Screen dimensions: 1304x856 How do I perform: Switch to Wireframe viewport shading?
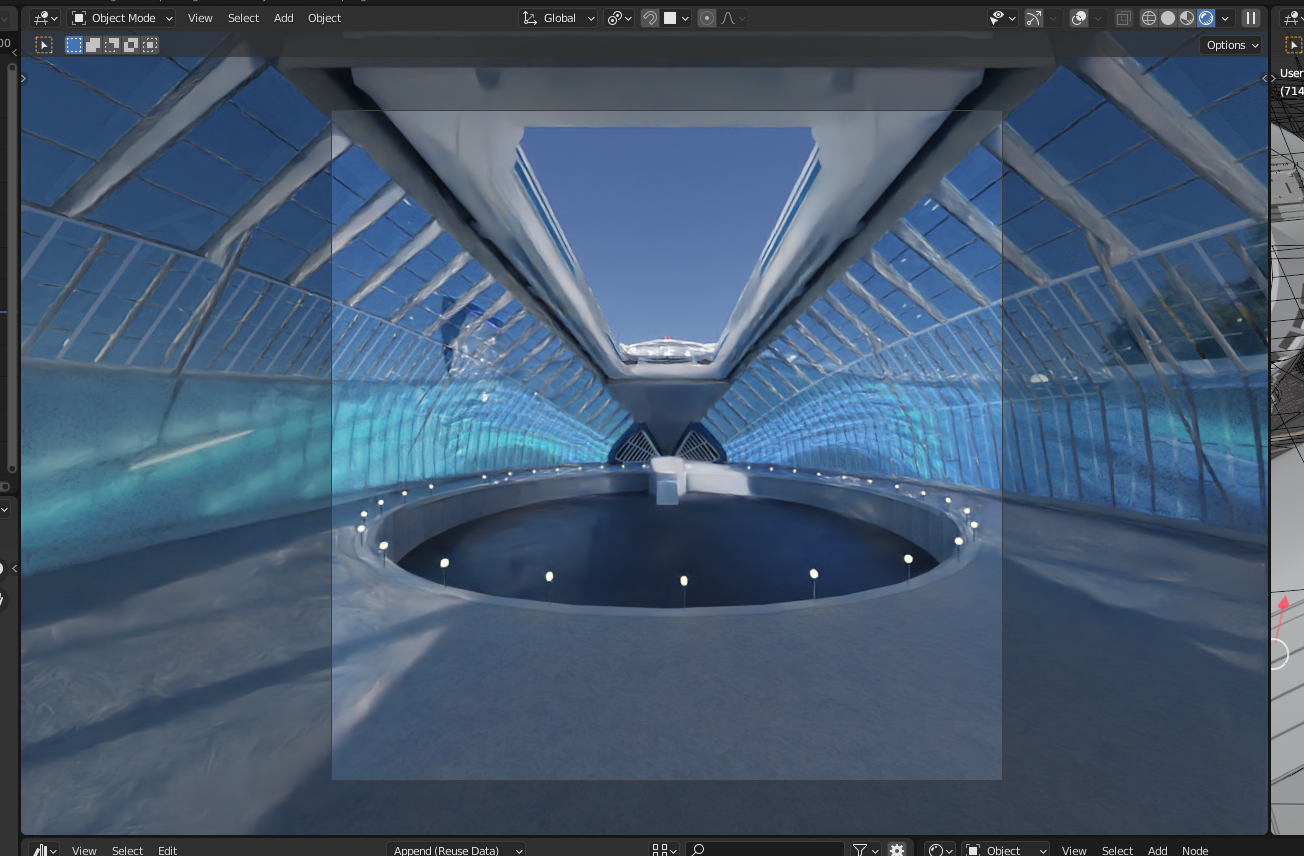coord(1148,17)
